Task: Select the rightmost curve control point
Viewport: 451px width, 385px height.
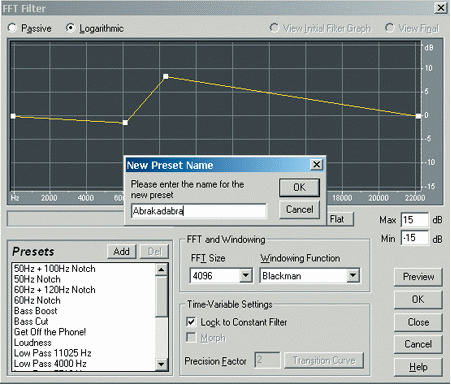Action: coord(418,116)
